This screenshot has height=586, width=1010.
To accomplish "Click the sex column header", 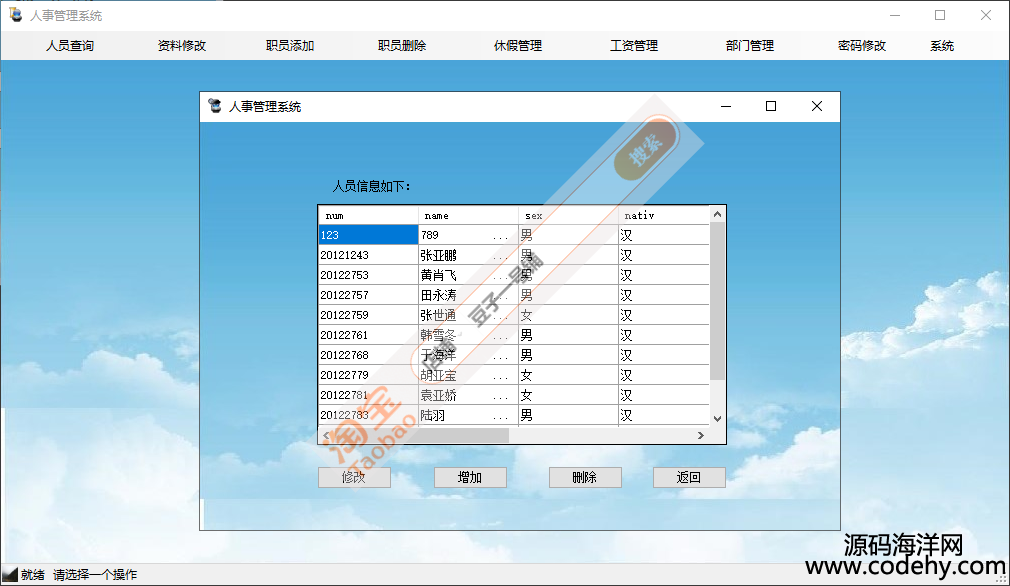I will coord(568,216).
